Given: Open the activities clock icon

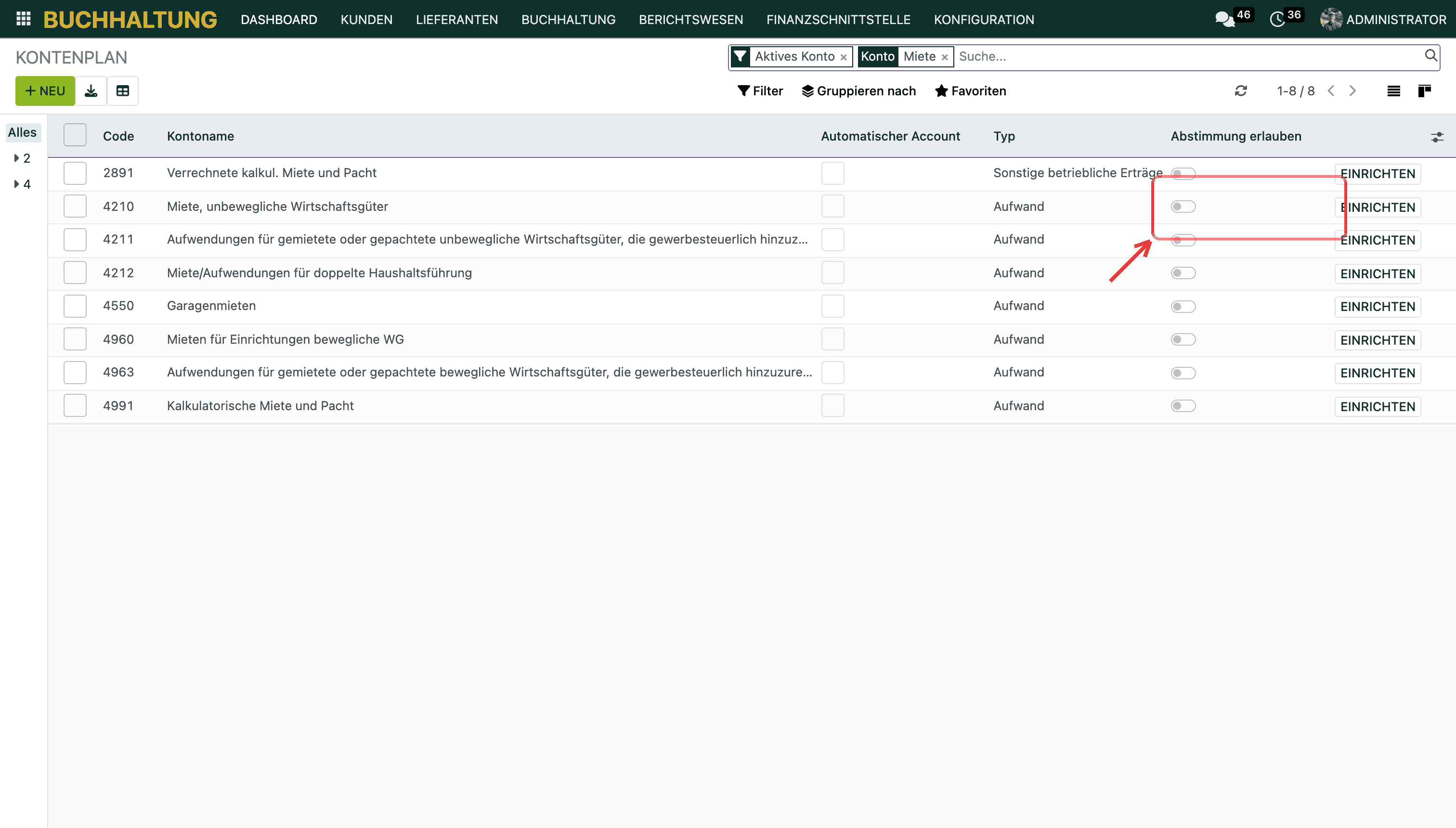Looking at the screenshot, I should [x=1277, y=19].
